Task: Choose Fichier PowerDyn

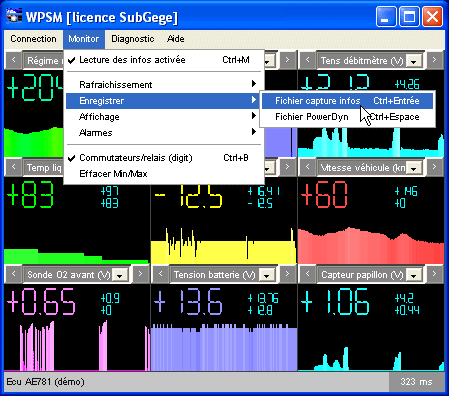Action: [347, 117]
